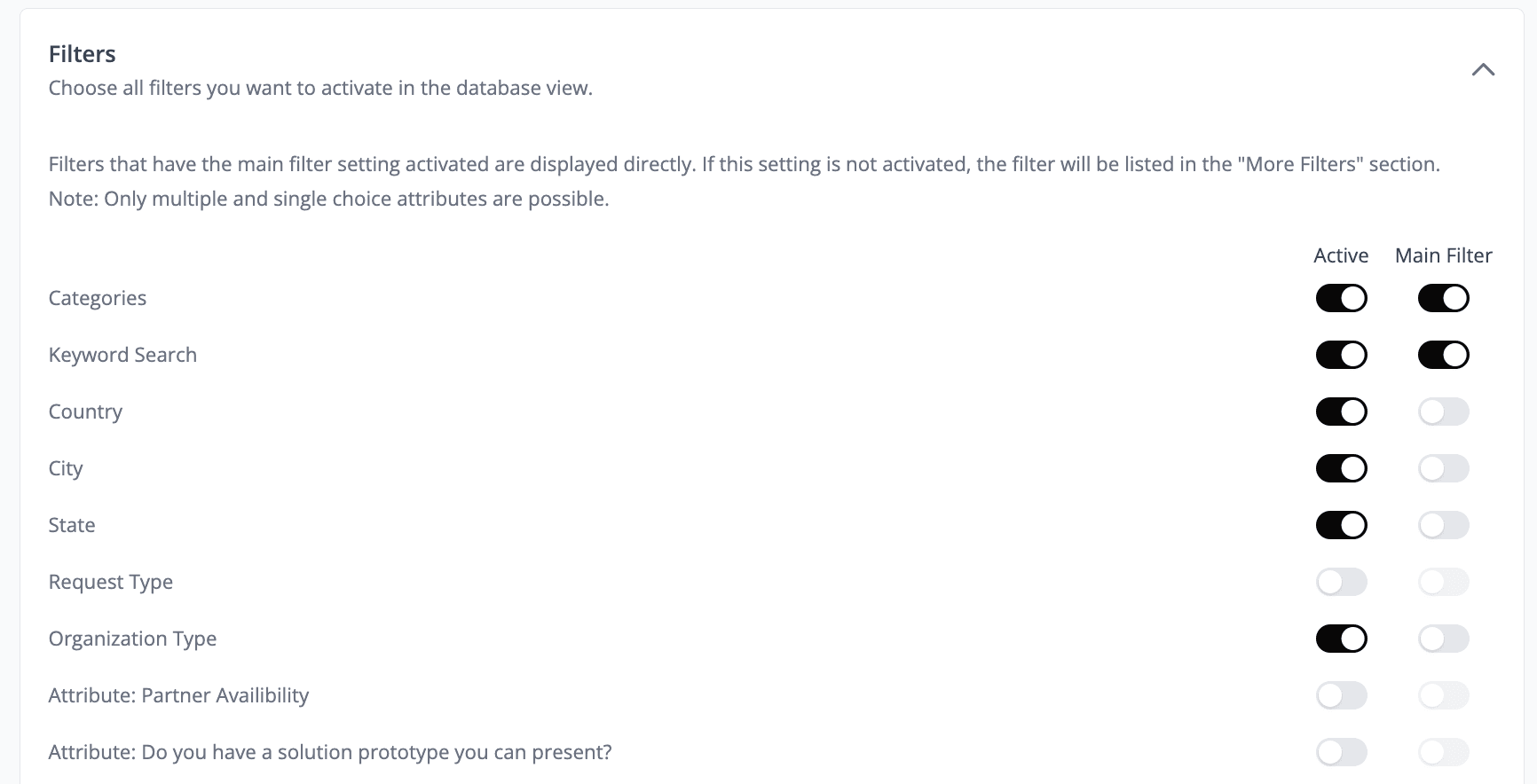The width and height of the screenshot is (1537, 784).
Task: Disable the City Active toggle
Action: (x=1341, y=468)
